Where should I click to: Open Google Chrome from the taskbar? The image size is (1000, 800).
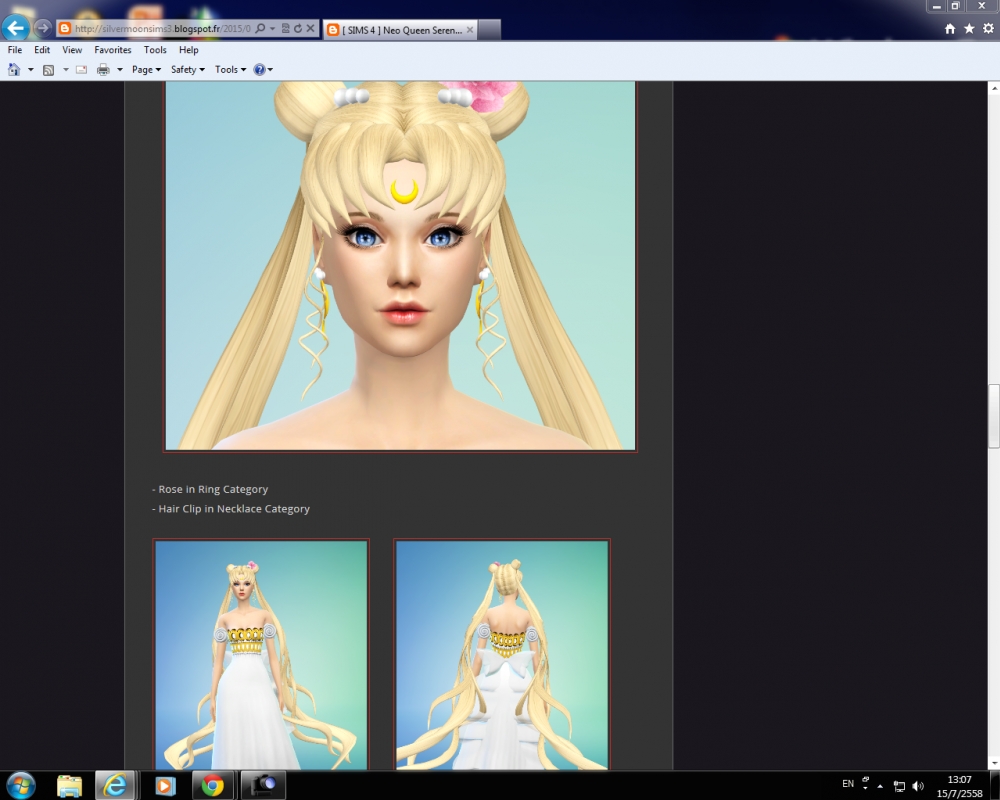point(212,785)
